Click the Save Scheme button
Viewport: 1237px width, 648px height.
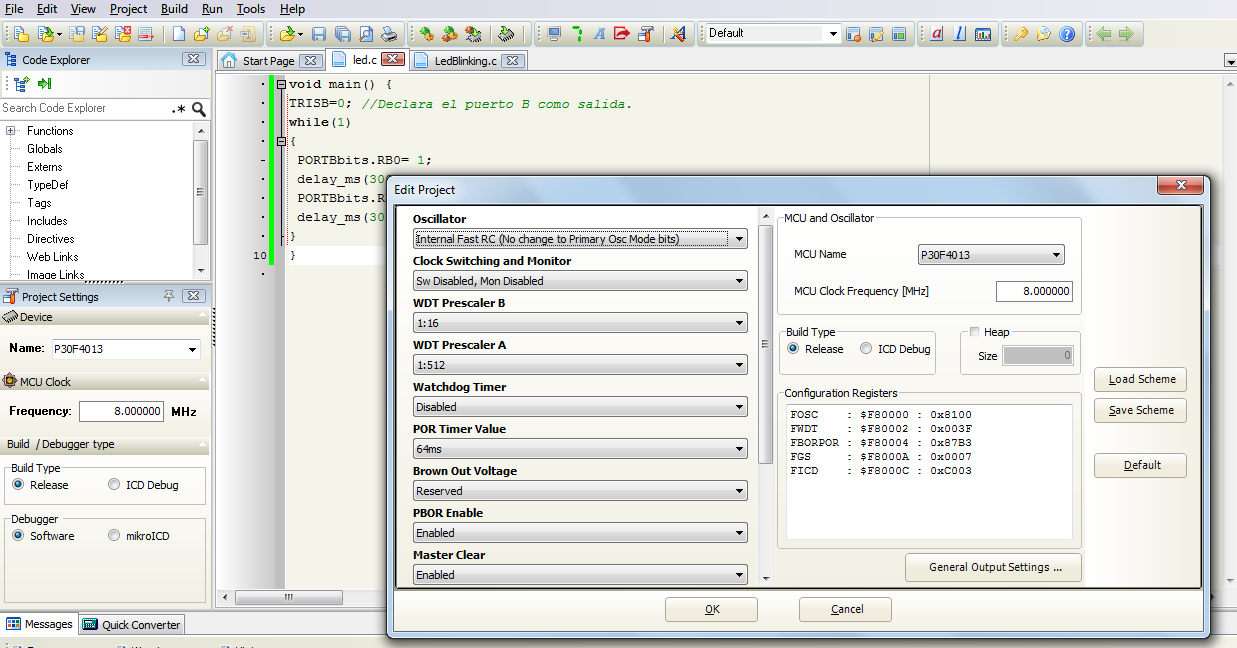click(1141, 411)
